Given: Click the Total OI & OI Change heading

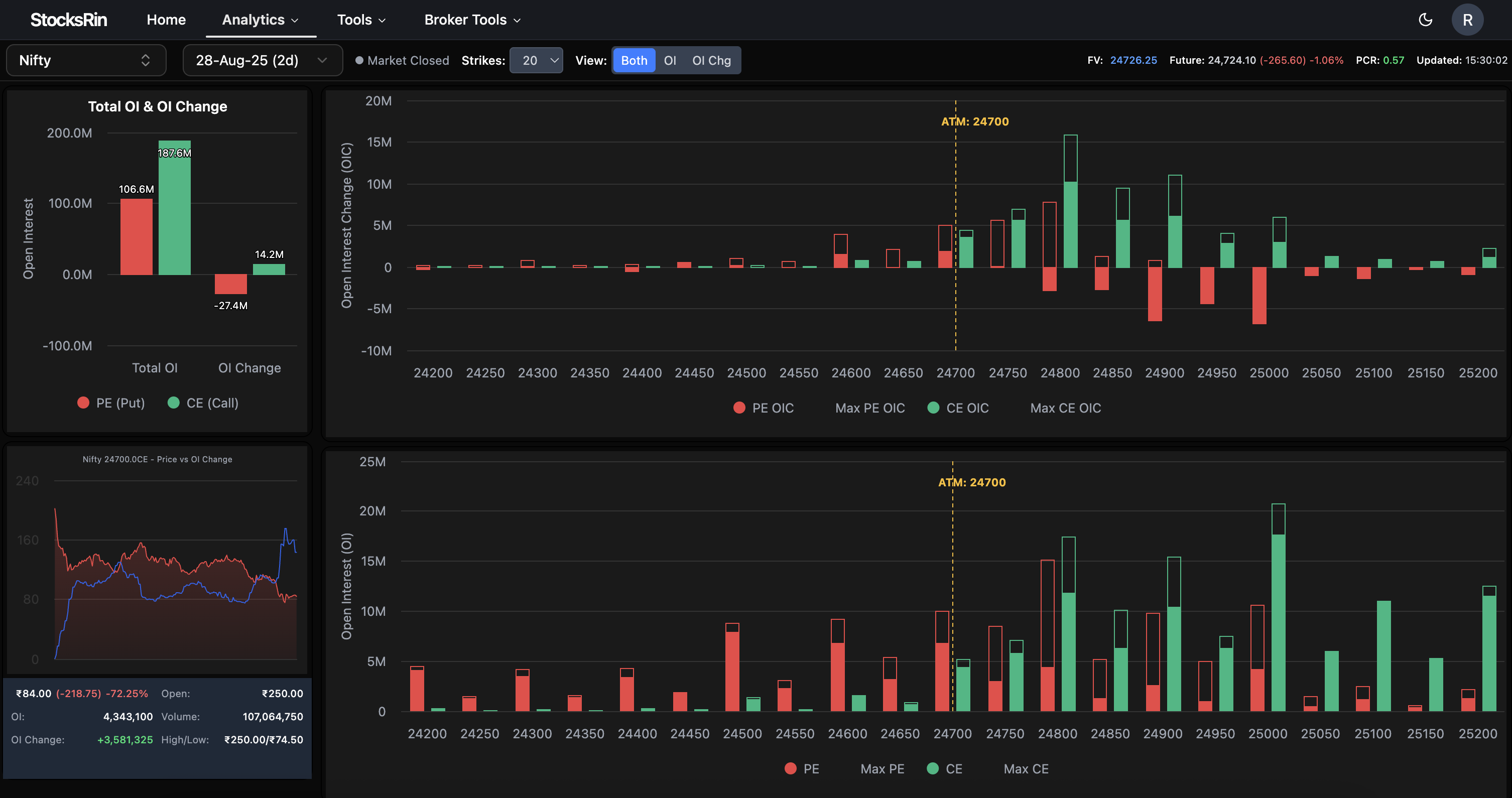Looking at the screenshot, I should 157,107.
